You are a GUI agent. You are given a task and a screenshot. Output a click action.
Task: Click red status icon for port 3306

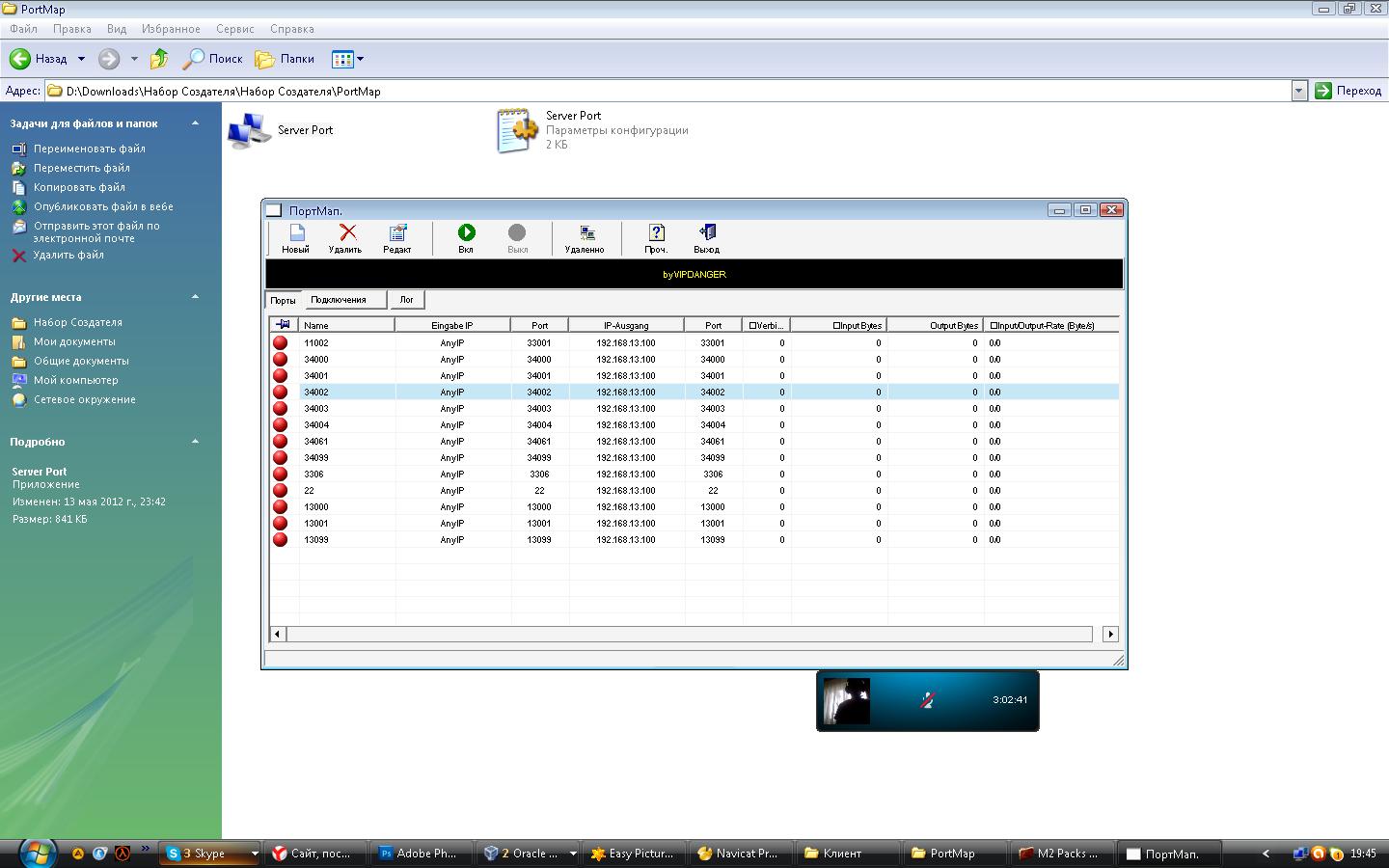coord(281,475)
